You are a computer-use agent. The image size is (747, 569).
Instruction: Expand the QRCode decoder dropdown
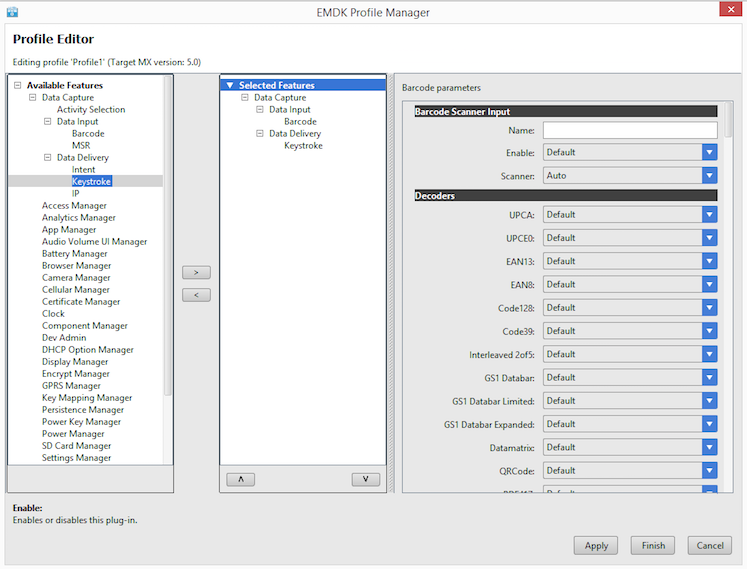pyautogui.click(x=709, y=470)
